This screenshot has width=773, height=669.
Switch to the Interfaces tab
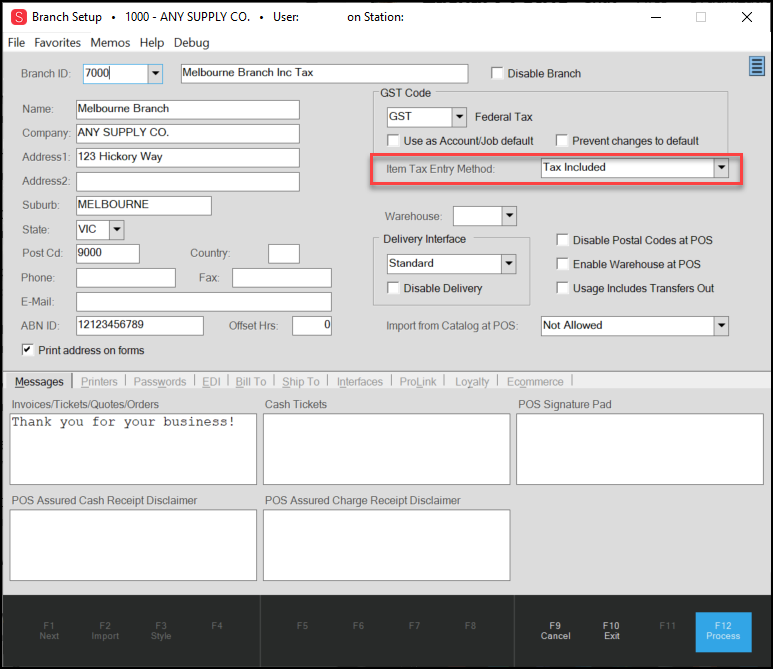click(359, 382)
